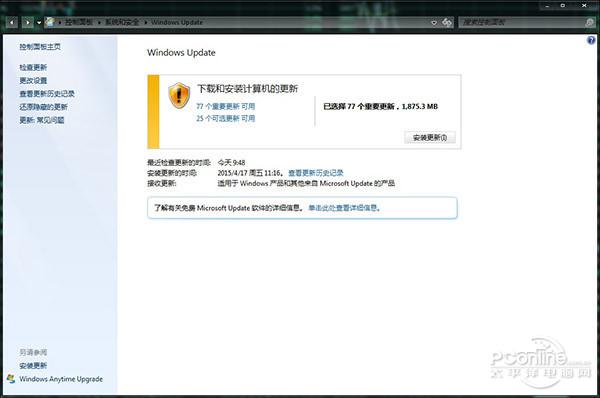Viewport: 600px width, 398px height.
Task: Click the Windows Update page heading
Action: tap(181, 53)
